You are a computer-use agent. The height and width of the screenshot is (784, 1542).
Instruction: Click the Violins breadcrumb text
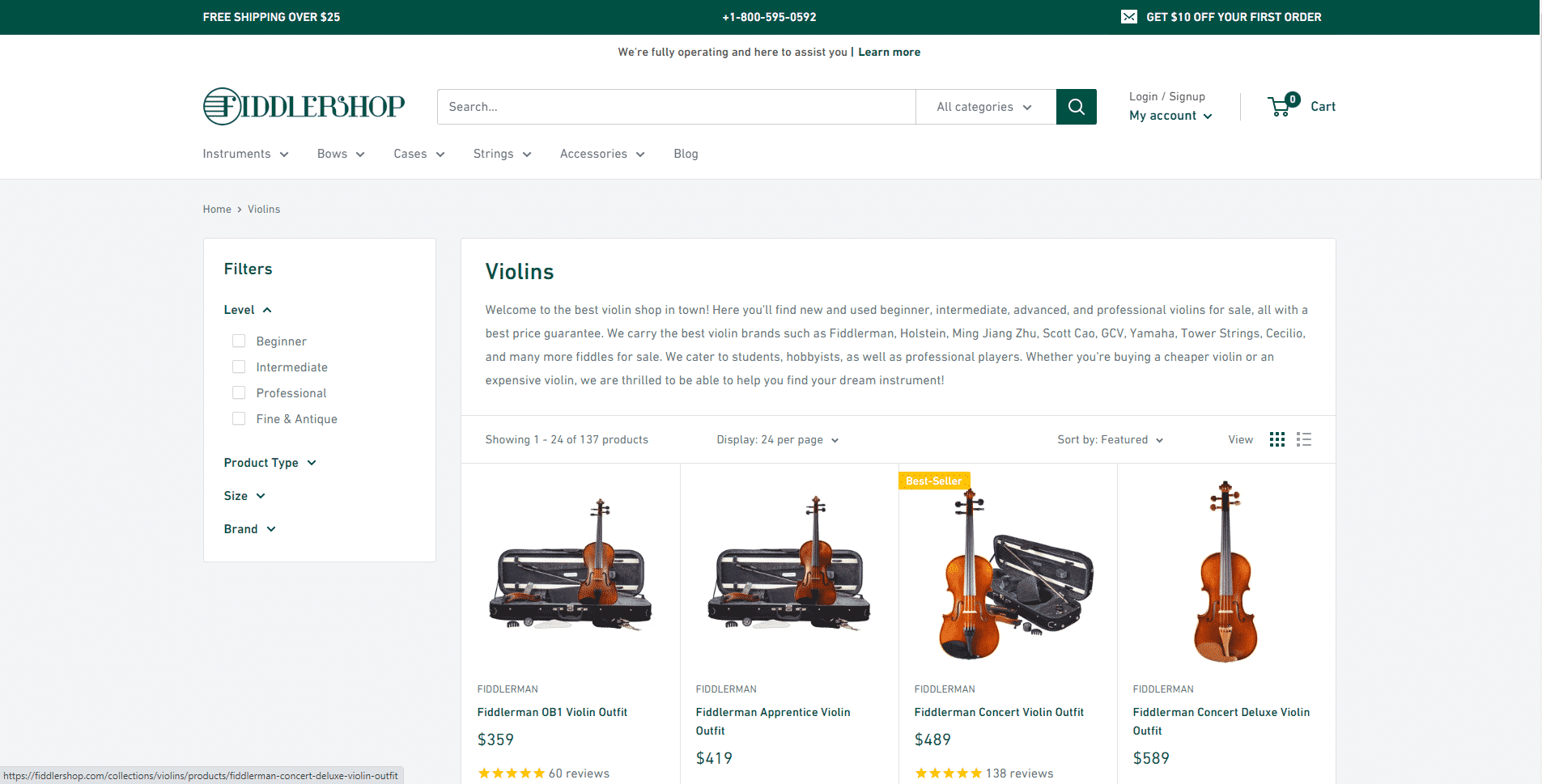[x=264, y=209]
